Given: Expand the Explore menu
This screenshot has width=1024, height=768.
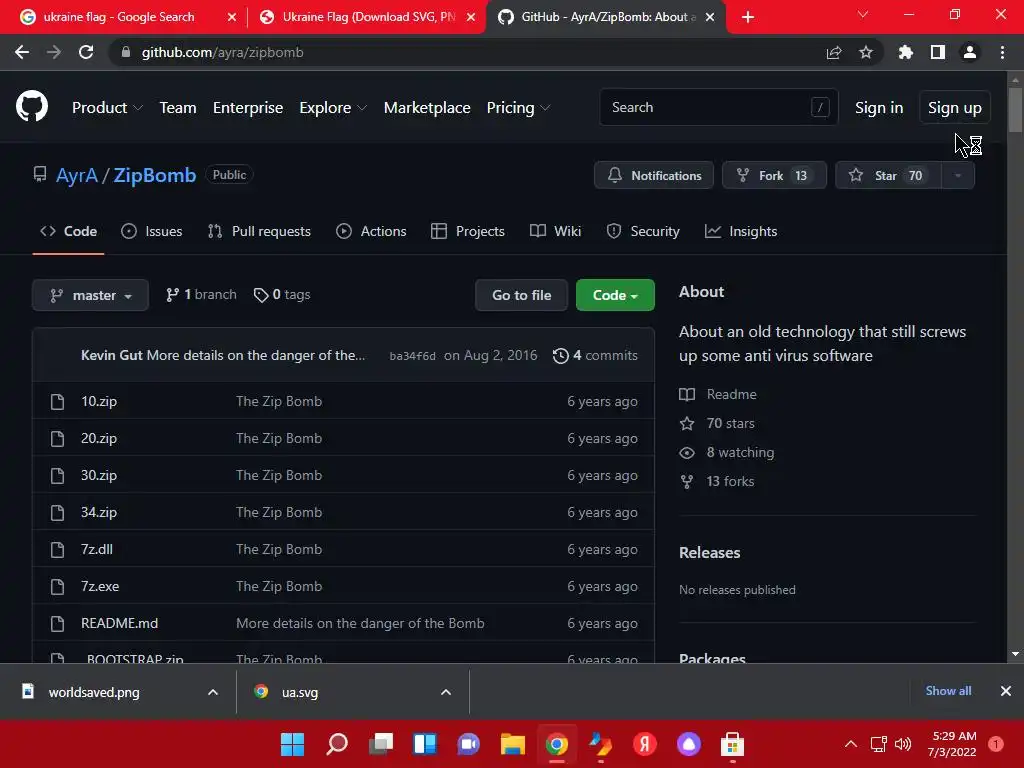Looking at the screenshot, I should click(333, 108).
